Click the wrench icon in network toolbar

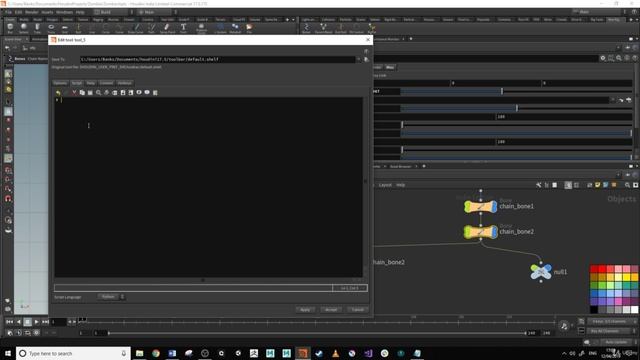538,185
